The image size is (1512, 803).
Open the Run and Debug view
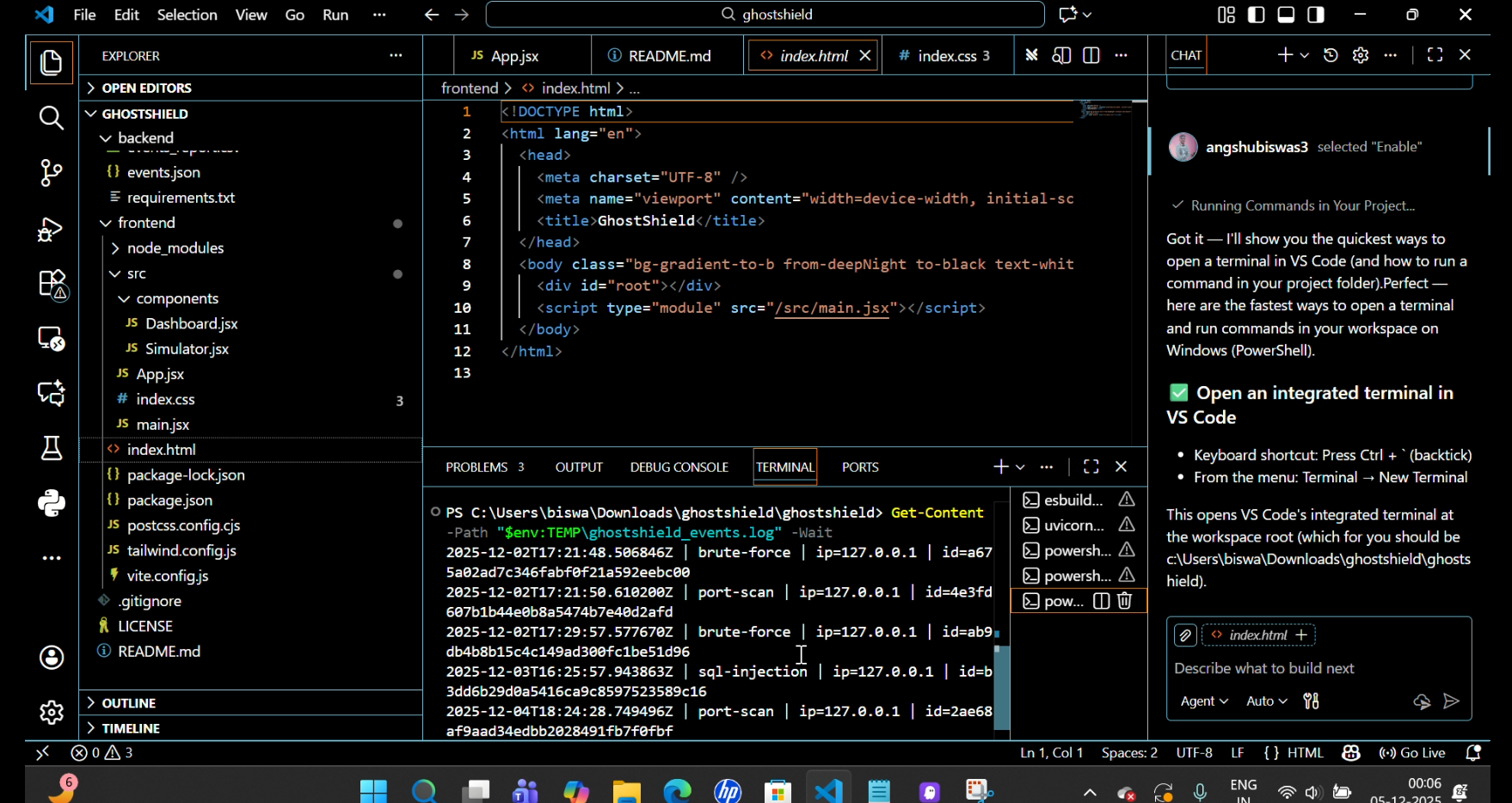point(52,229)
